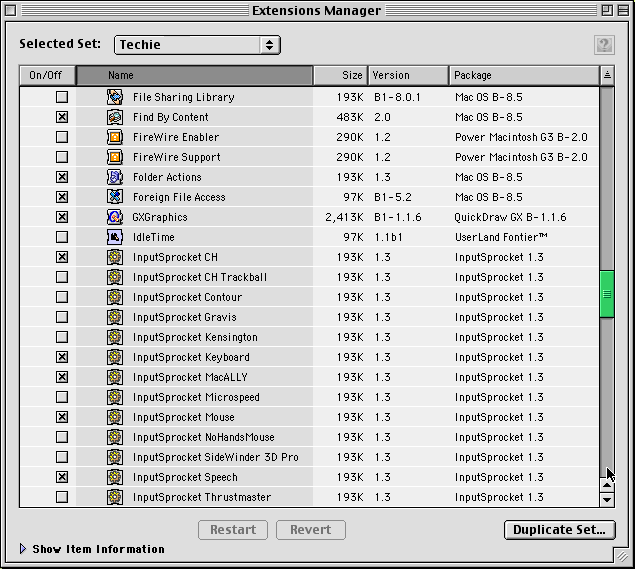
Task: Sort the list by Name column
Action: 194,75
